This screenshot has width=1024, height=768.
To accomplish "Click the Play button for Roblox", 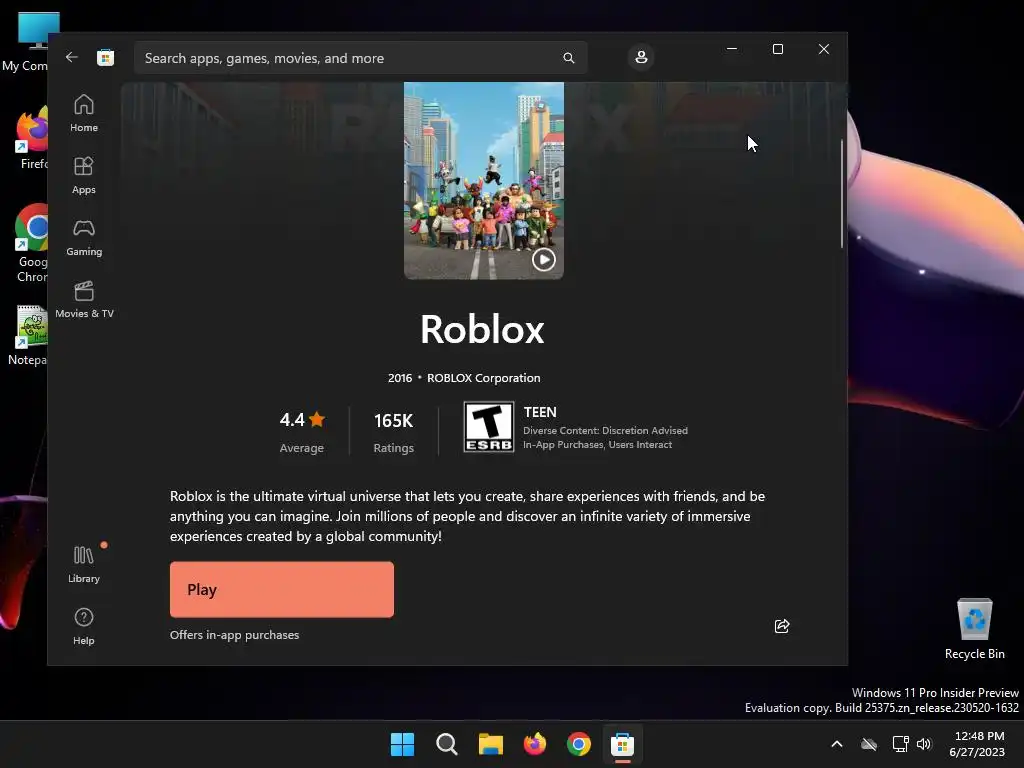I will click(281, 589).
